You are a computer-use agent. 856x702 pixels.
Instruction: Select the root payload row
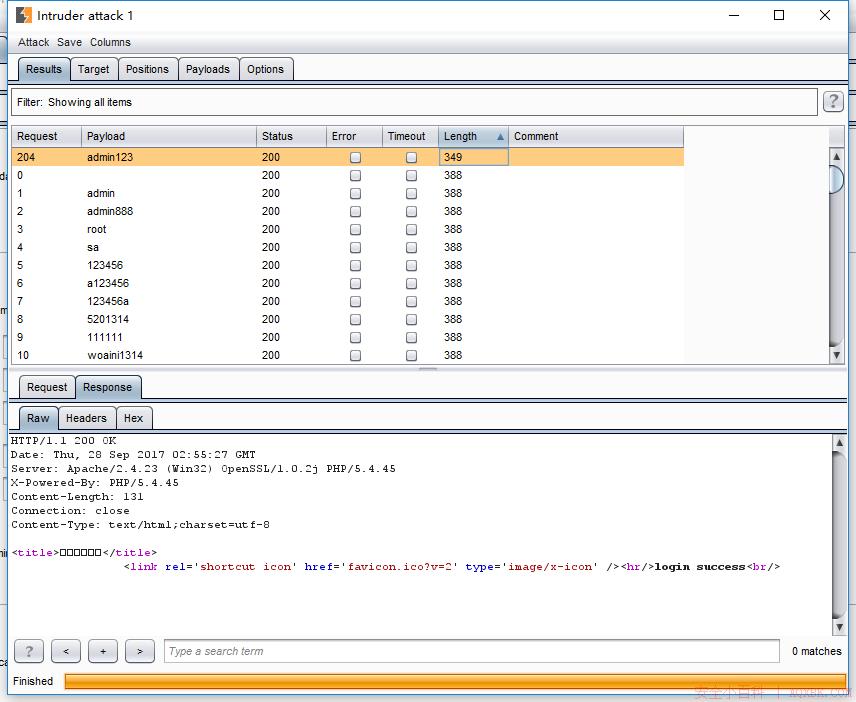(x=347, y=229)
